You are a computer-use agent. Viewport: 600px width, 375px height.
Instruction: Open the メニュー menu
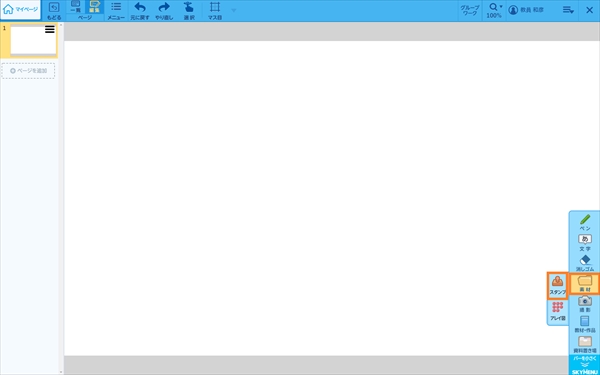(116, 11)
